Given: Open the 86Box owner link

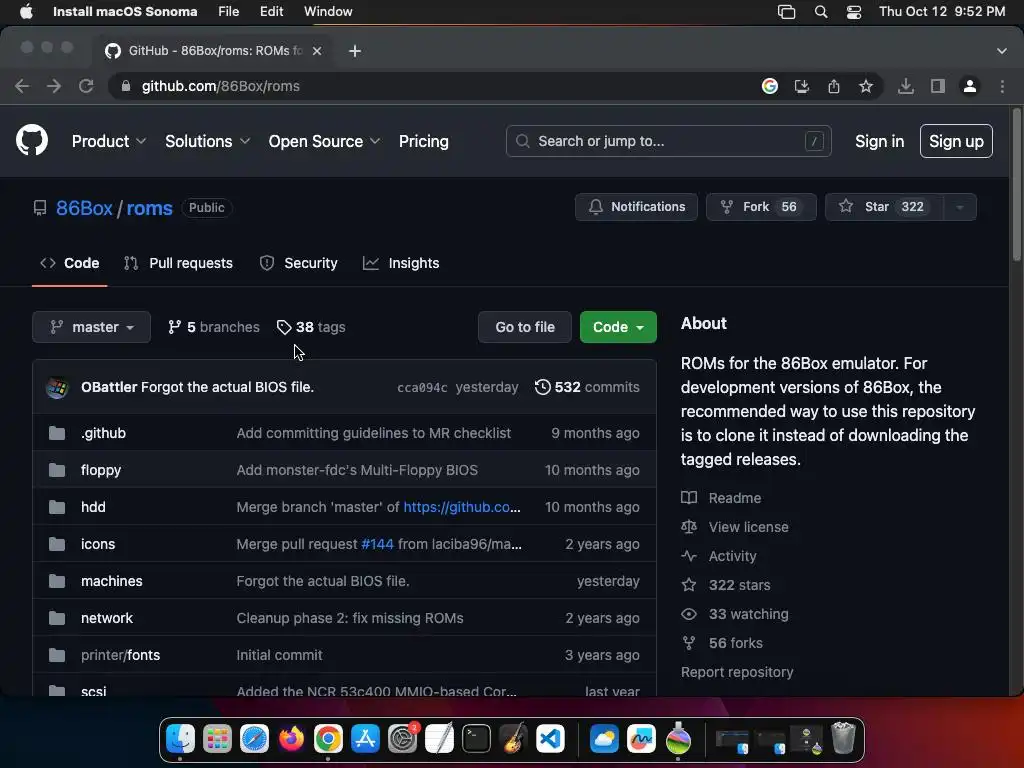Looking at the screenshot, I should point(84,208).
